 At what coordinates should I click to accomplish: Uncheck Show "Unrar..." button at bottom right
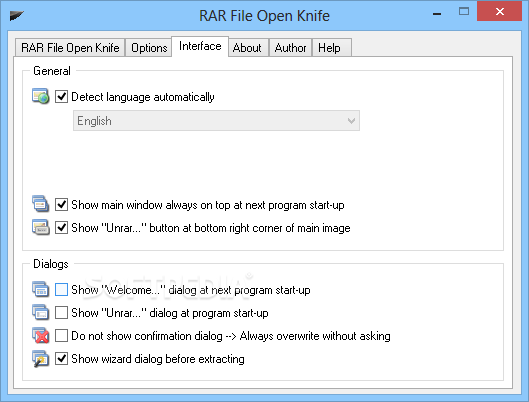pos(61,228)
